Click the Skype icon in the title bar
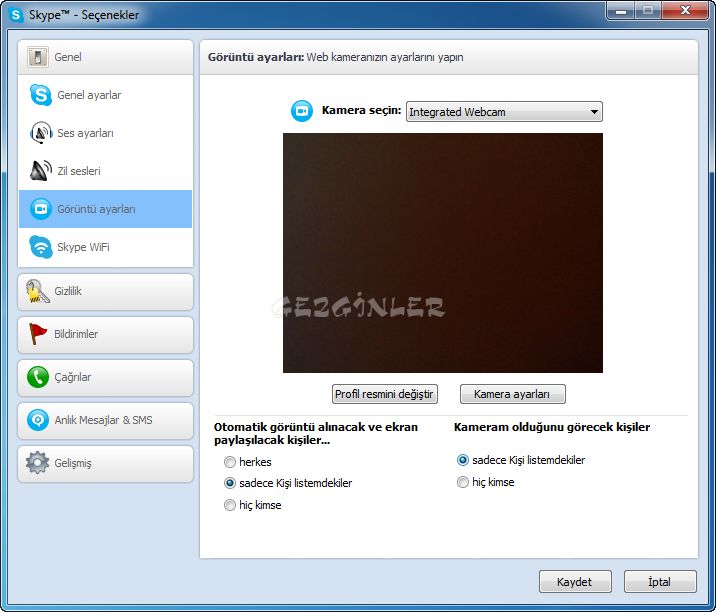 pyautogui.click(x=16, y=15)
